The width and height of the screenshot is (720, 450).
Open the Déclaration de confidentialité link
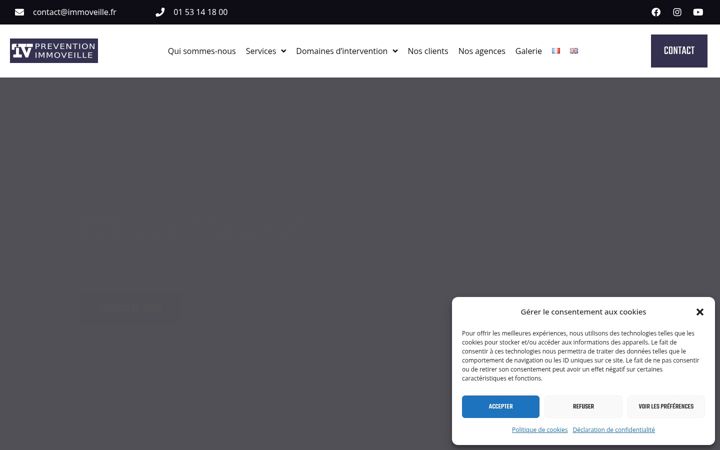613,429
